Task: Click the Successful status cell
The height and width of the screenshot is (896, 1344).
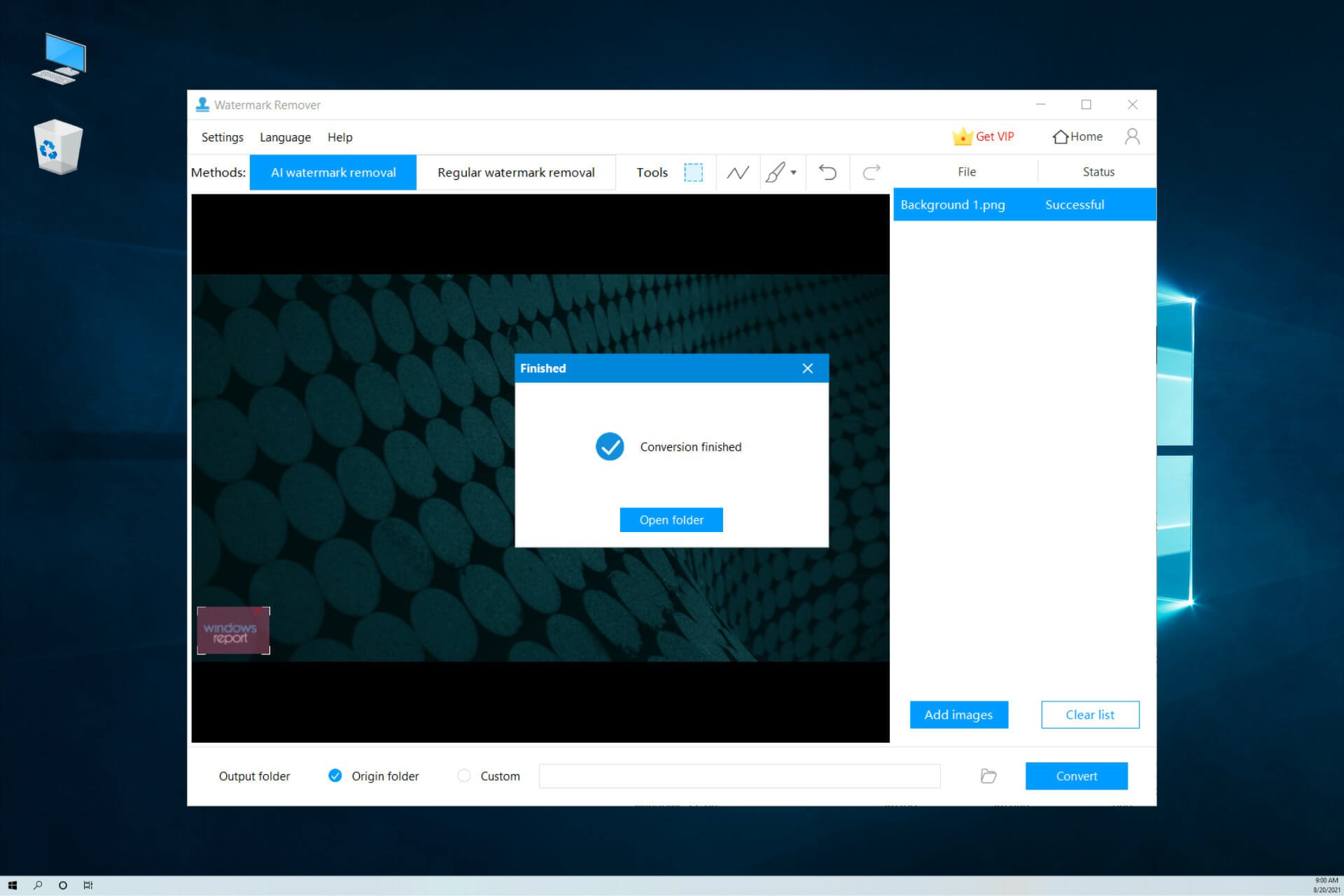Action: pyautogui.click(x=1074, y=204)
